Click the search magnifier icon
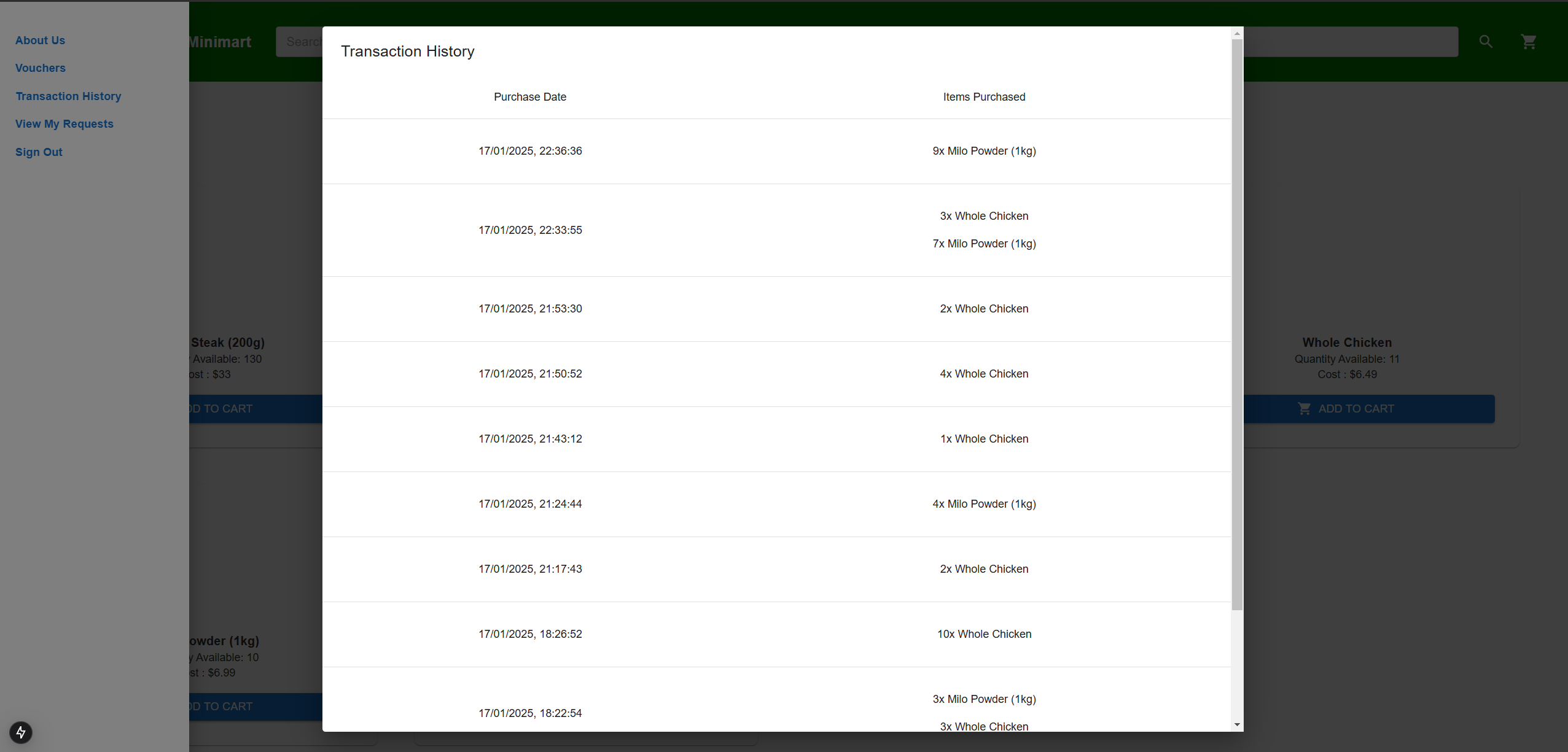Viewport: 1568px width, 752px height. [1486, 42]
